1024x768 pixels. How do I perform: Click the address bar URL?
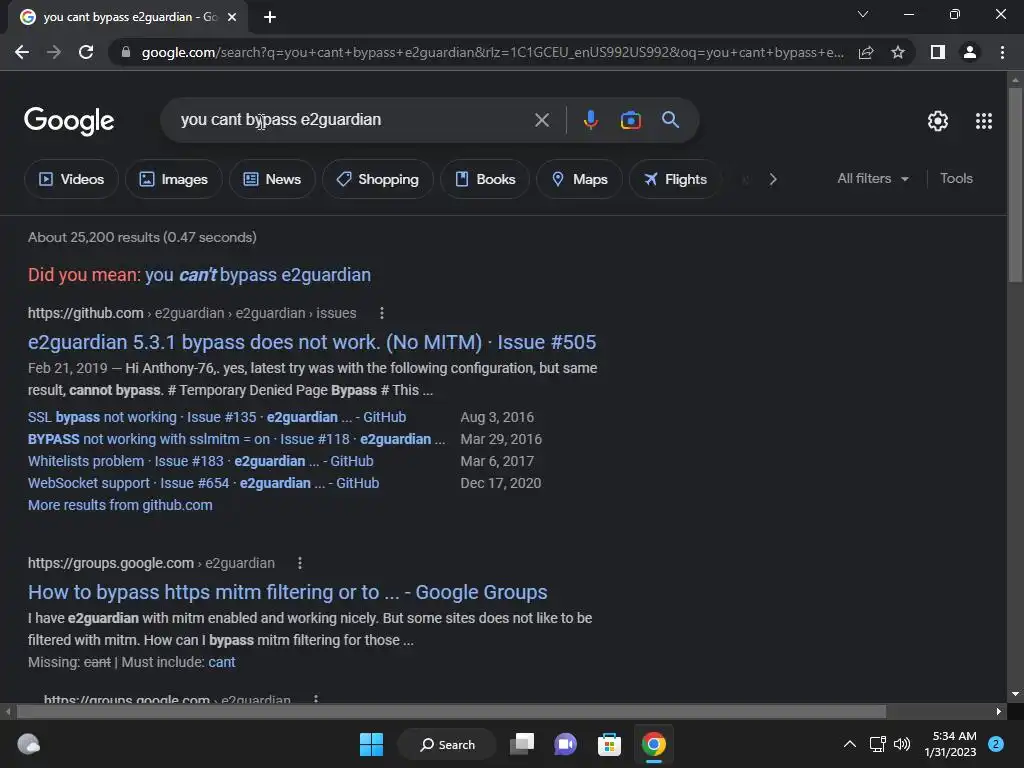click(x=492, y=52)
